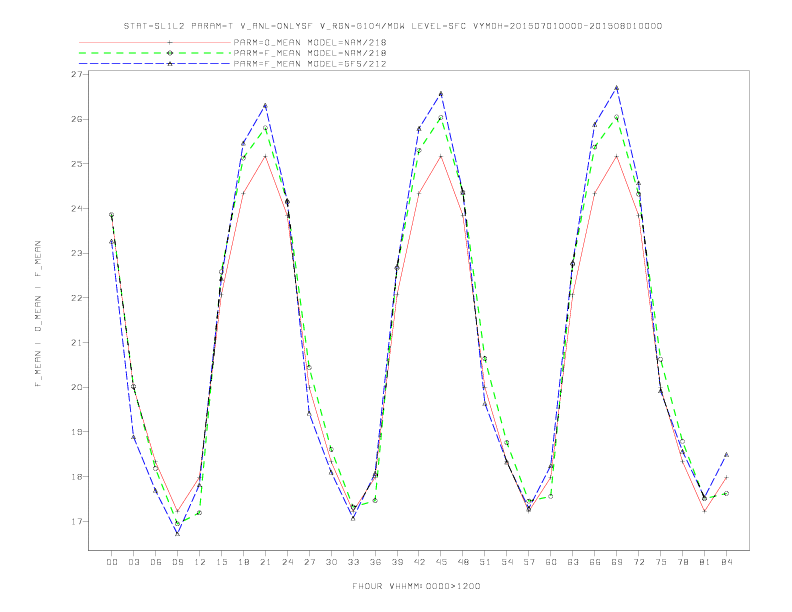The image size is (792, 612).
Task: Click x-axis tick label 12
Action: 200,562
